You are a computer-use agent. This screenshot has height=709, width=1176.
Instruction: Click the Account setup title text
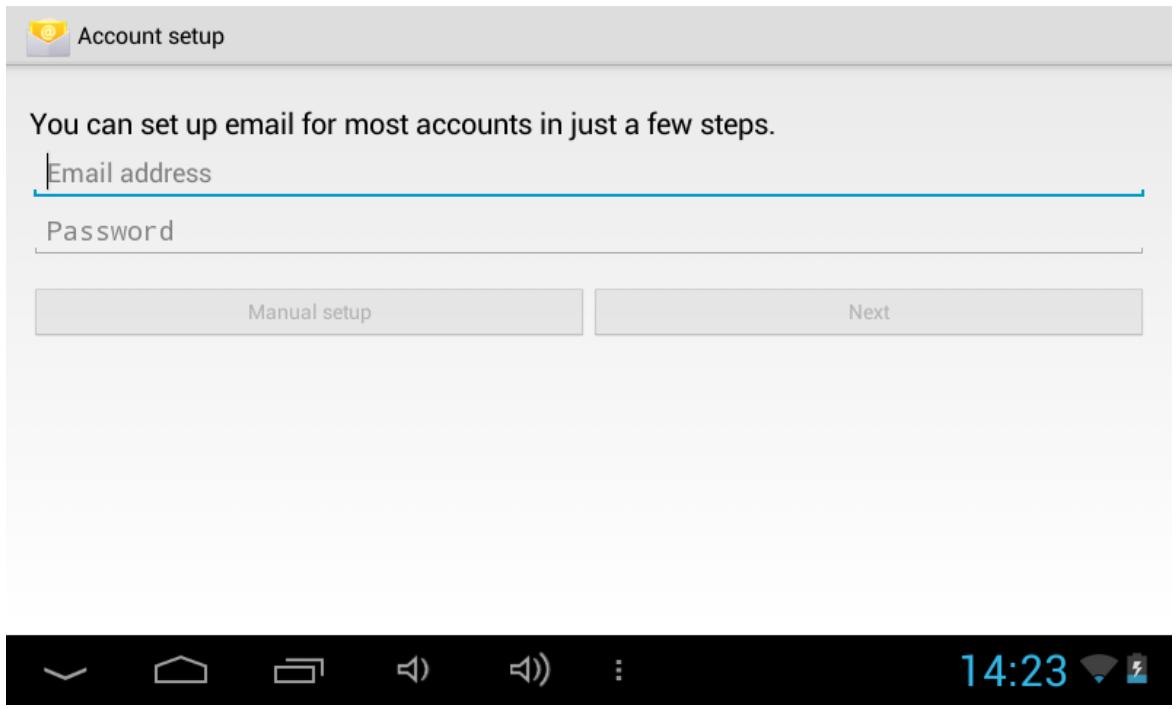pyautogui.click(x=151, y=36)
